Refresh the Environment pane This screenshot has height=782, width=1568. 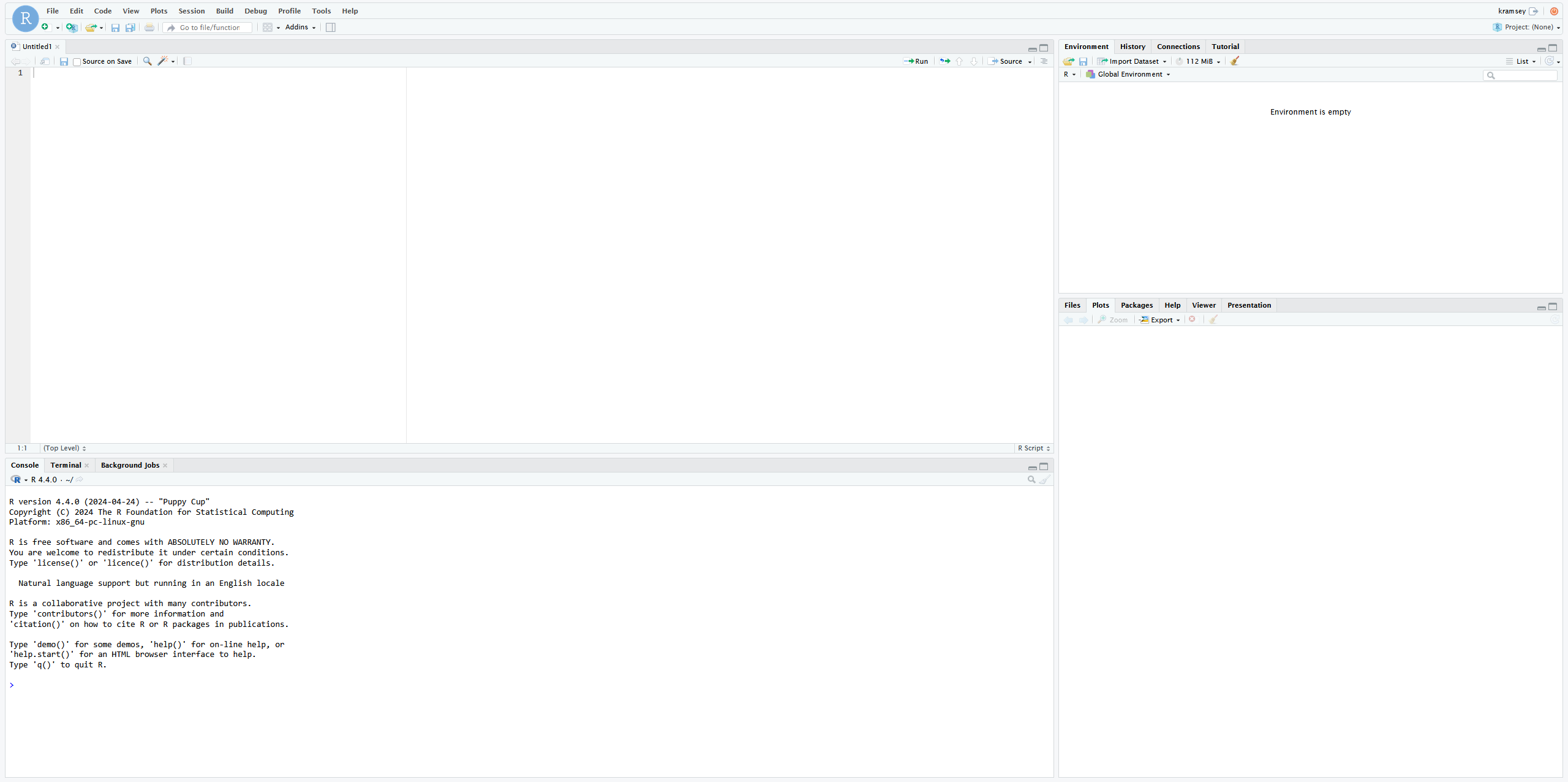point(1549,61)
